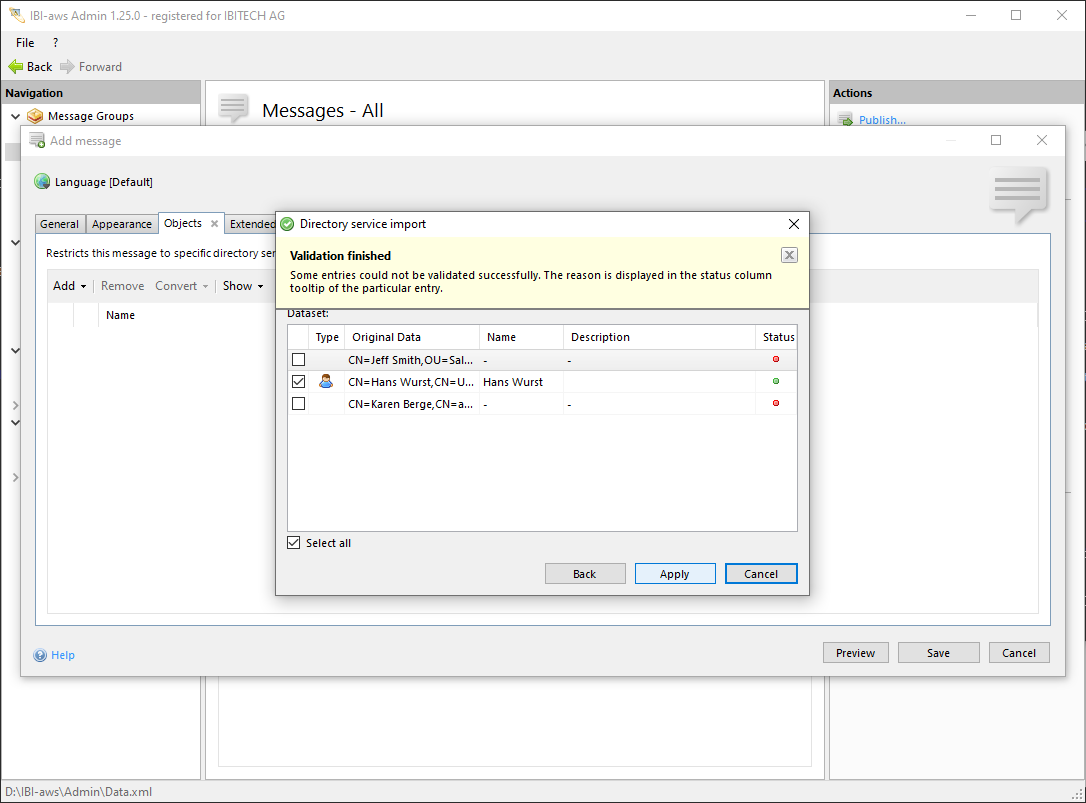
Task: Open the Show dropdown menu
Action: (x=242, y=286)
